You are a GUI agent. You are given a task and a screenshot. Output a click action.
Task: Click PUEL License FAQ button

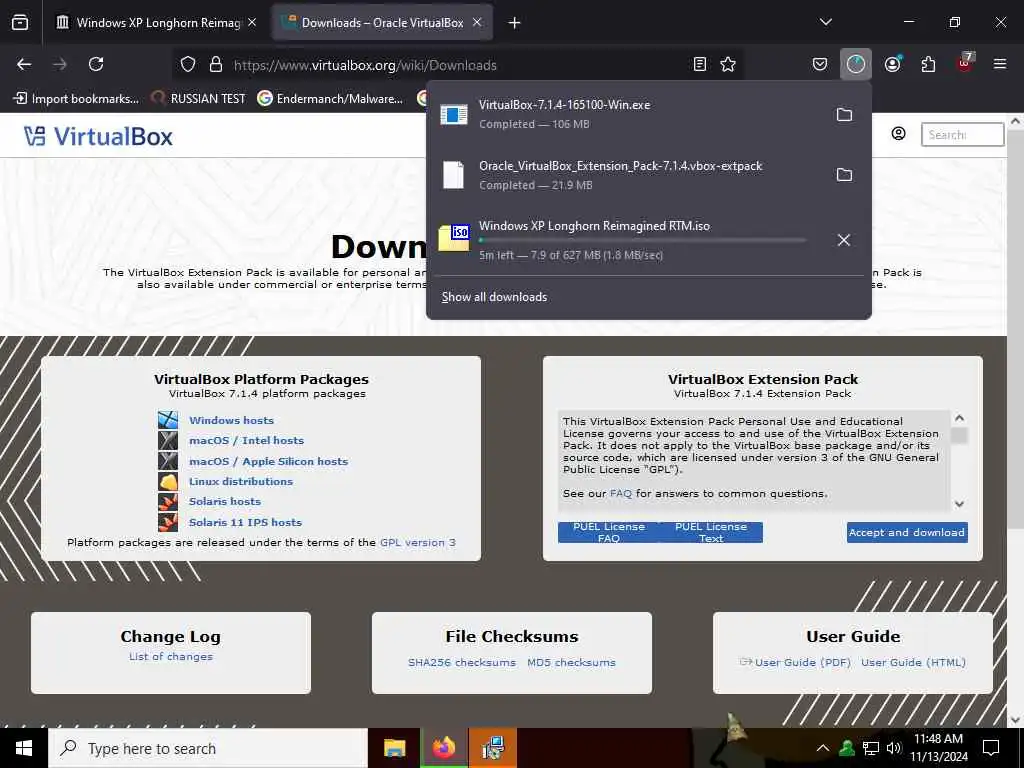pyautogui.click(x=609, y=532)
